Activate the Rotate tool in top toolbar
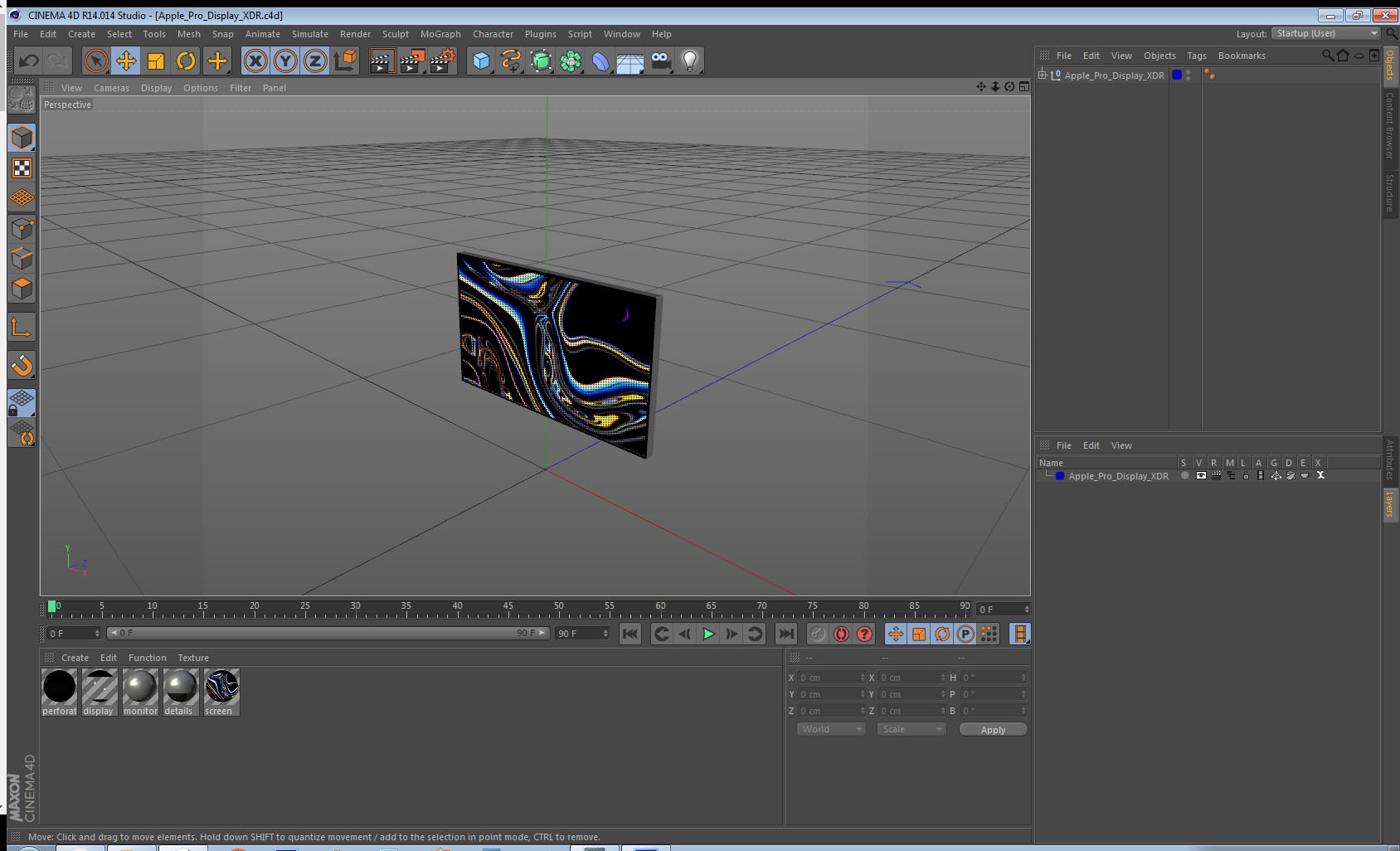The width and height of the screenshot is (1400, 851). click(186, 61)
